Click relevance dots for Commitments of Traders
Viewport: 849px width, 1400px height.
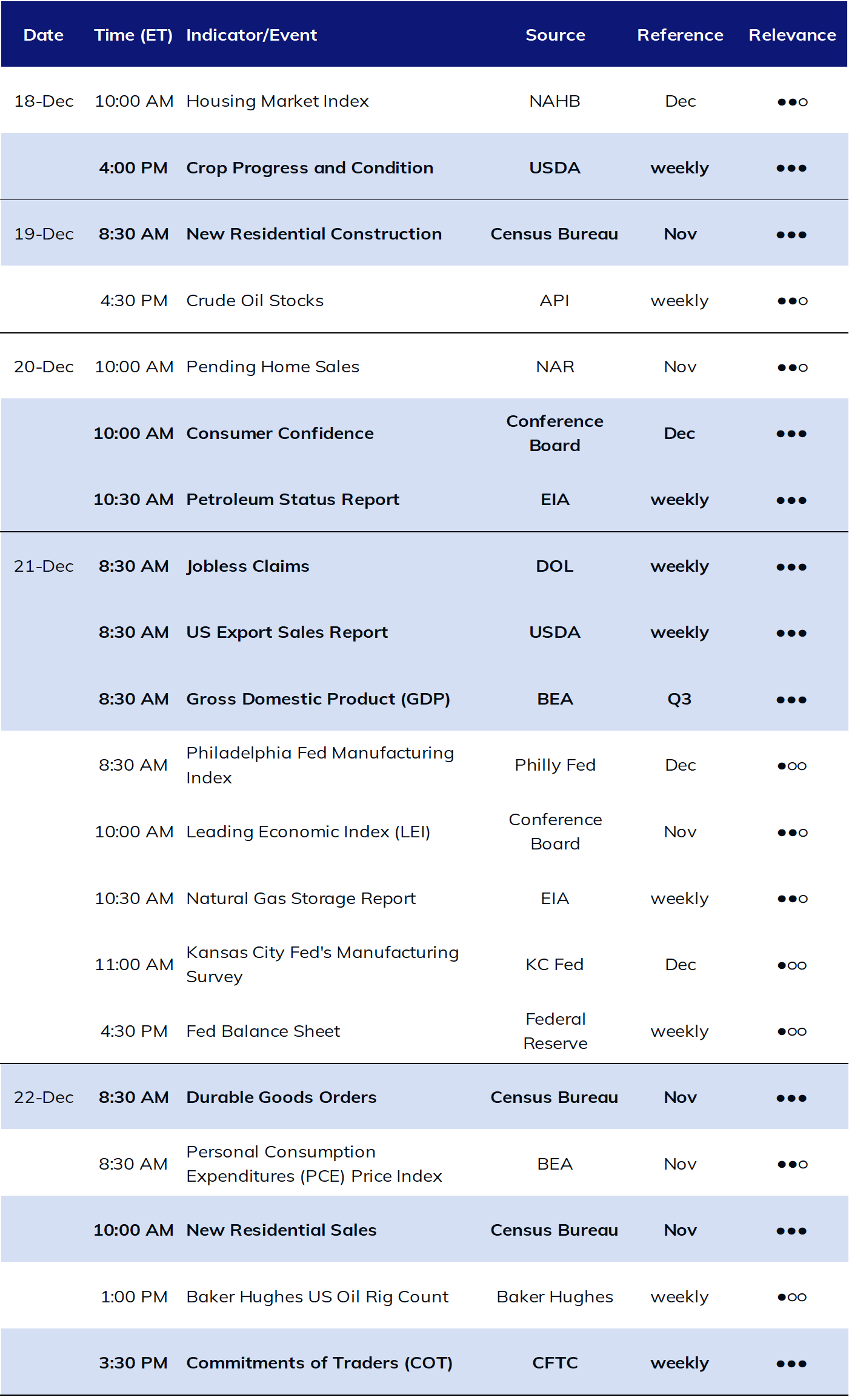(x=791, y=1364)
